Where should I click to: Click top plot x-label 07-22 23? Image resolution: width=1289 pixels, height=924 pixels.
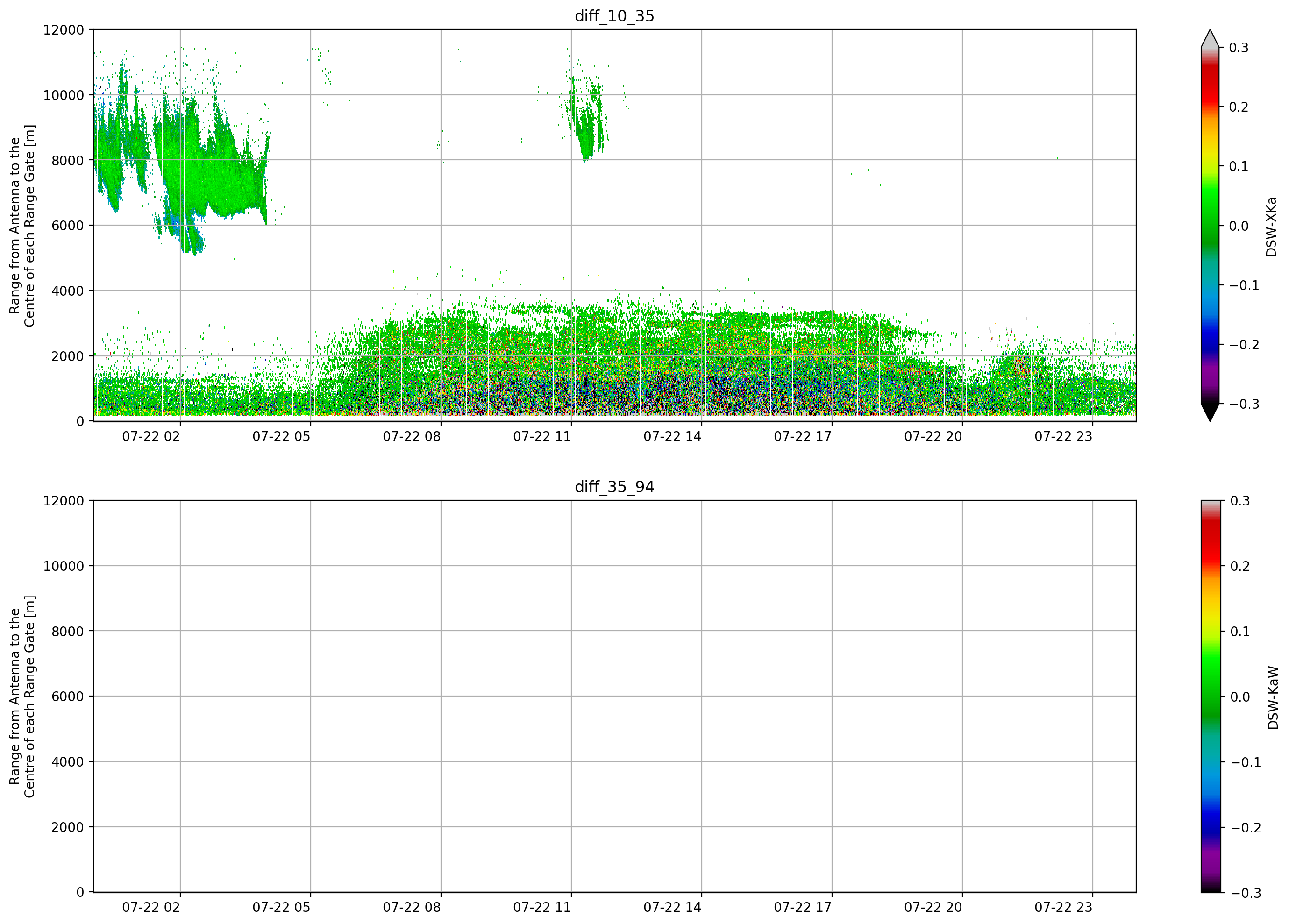point(1063,436)
